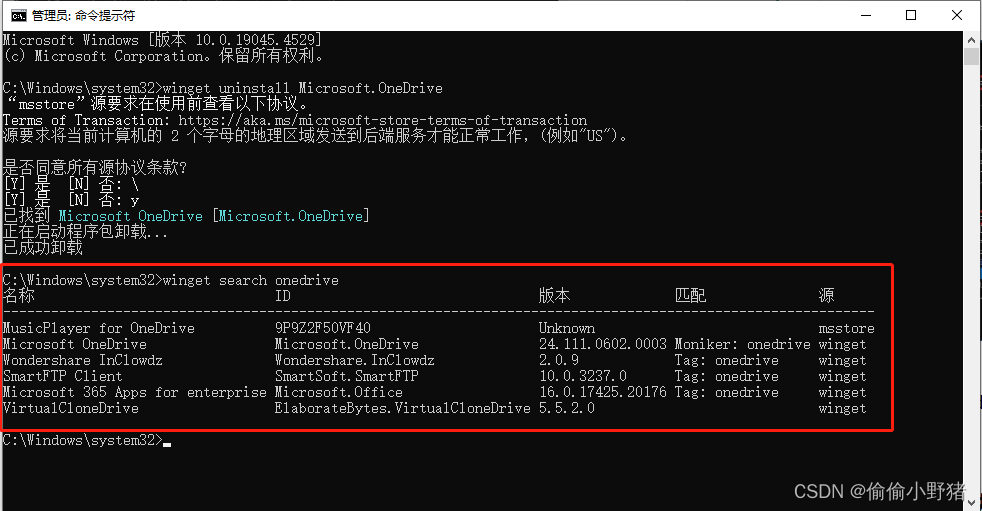Click the '源' column header
Viewport: 982px width, 511px height.
[826, 296]
